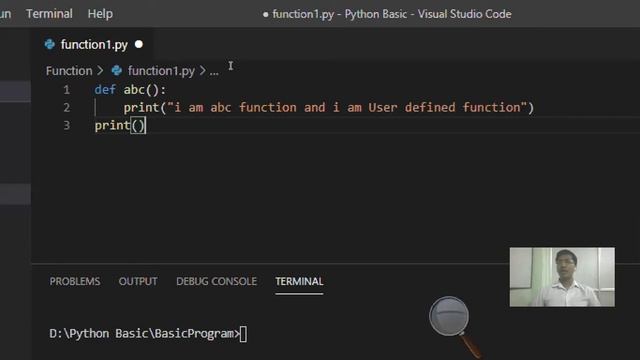Viewport: 640px width, 360px height.
Task: Click the breadcrumb ellipsis symbol entry
Action: (214, 72)
